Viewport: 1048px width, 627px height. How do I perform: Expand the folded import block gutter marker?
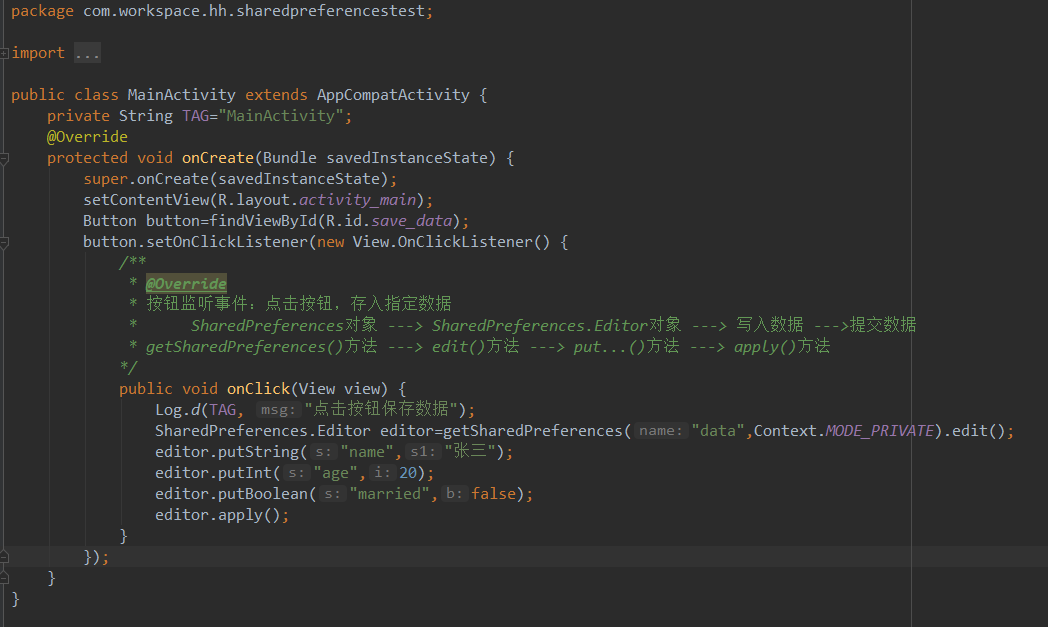click(4, 53)
